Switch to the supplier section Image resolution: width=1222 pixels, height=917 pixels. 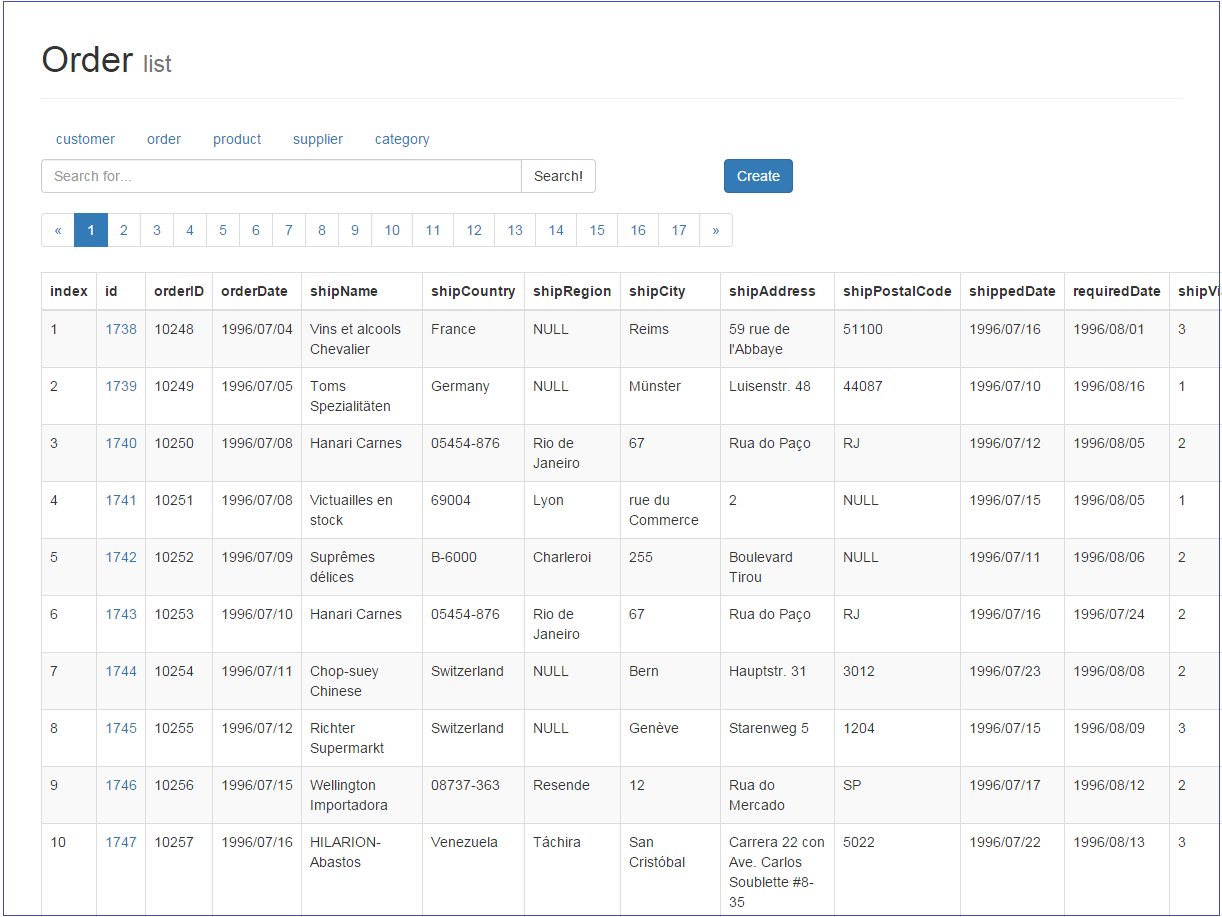click(x=318, y=139)
